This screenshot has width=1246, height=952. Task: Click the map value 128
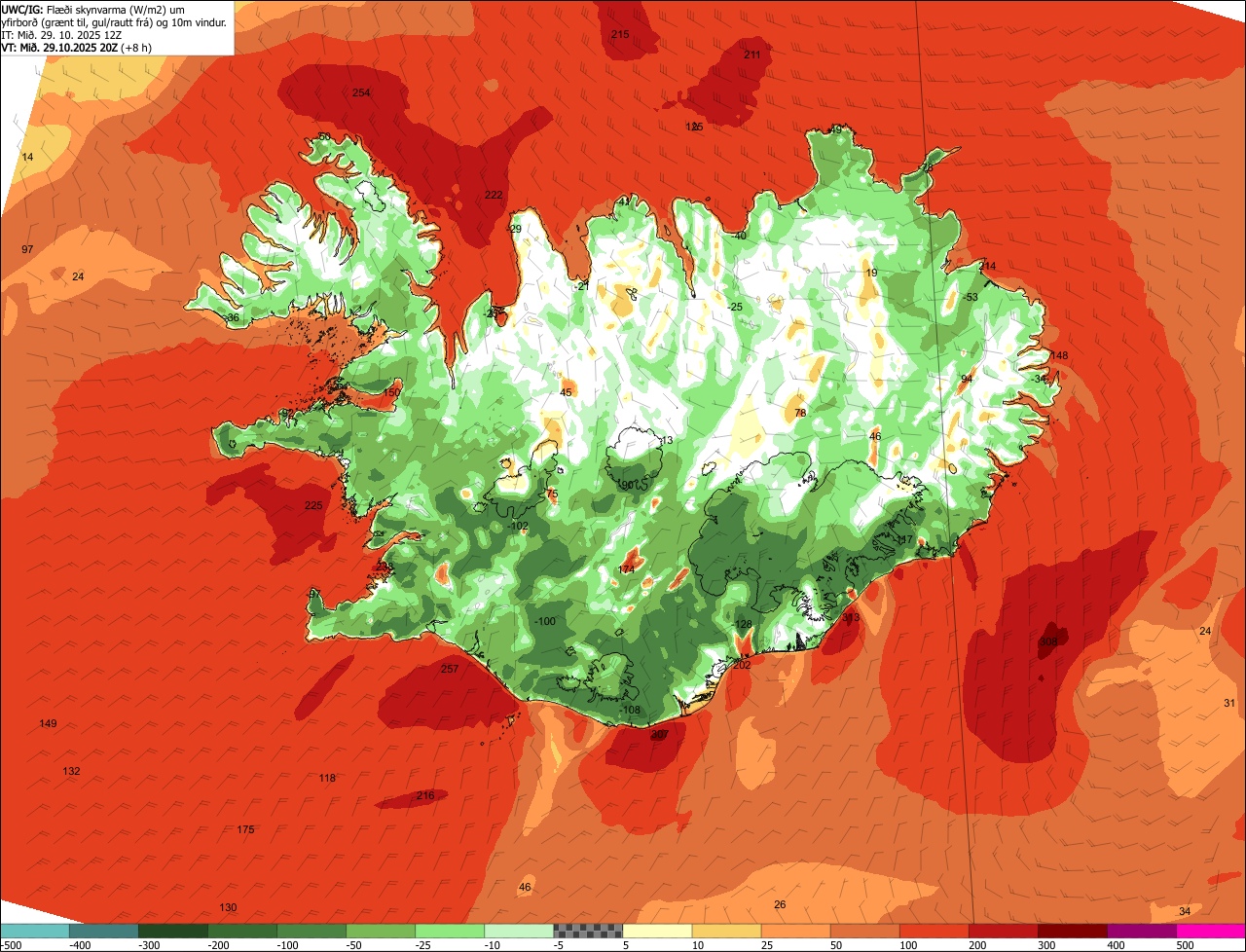click(x=744, y=625)
